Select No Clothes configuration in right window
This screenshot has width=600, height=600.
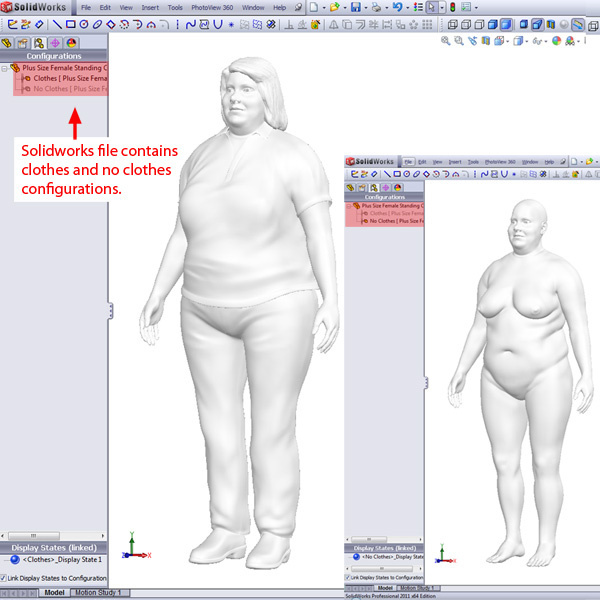(395, 221)
